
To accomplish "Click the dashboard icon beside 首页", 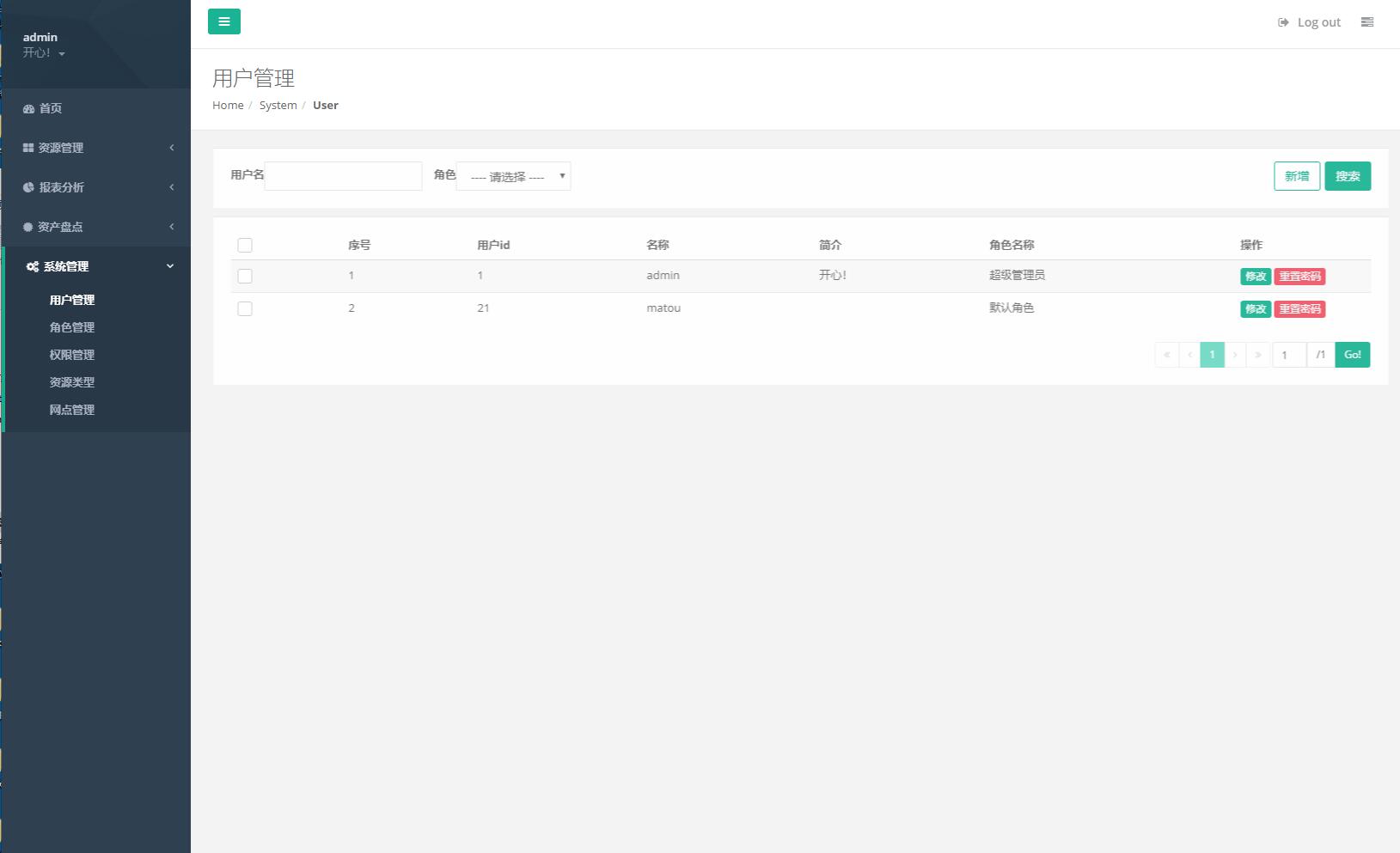I will (28, 108).
